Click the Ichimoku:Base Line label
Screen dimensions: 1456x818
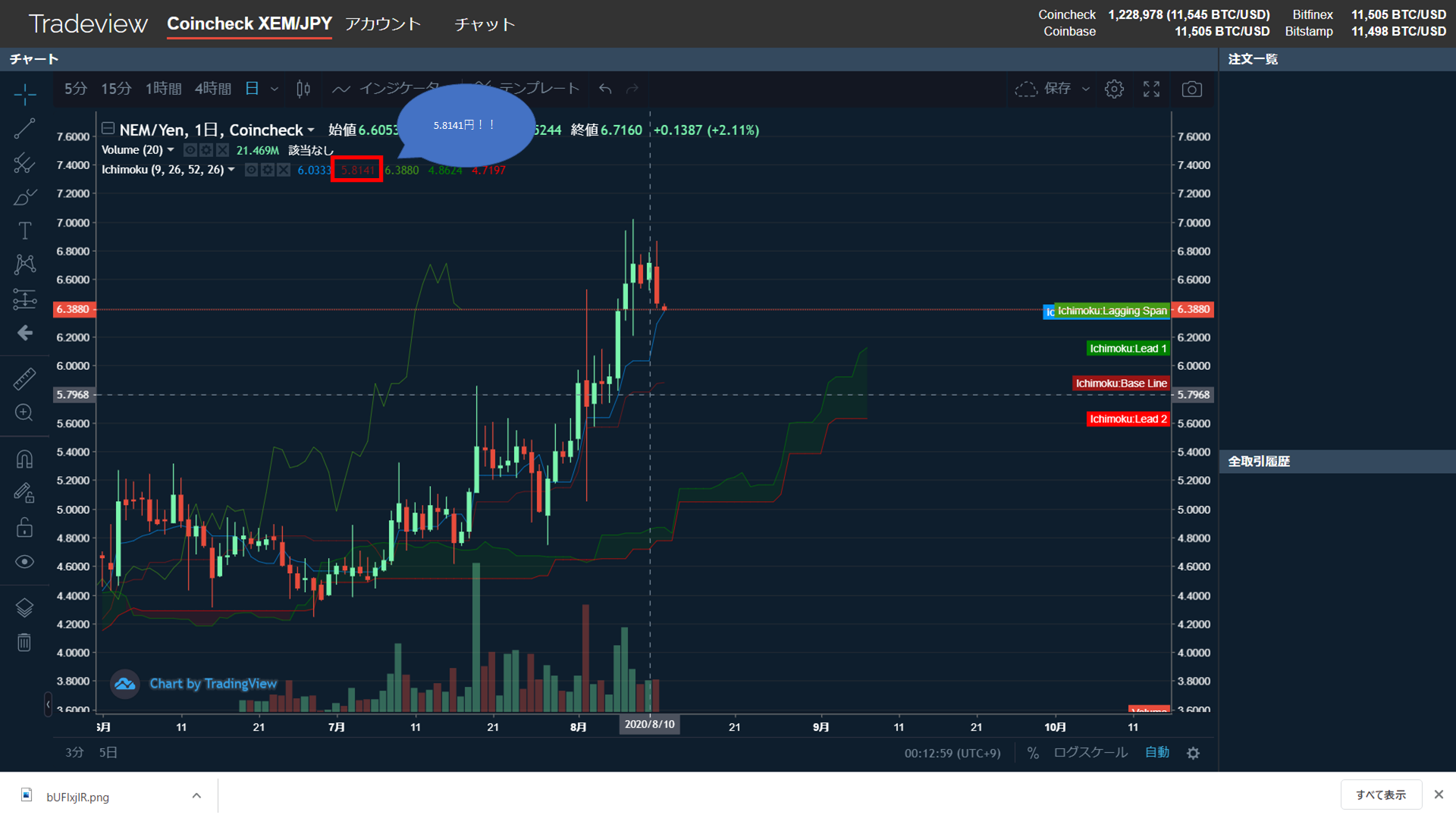pos(1121,384)
